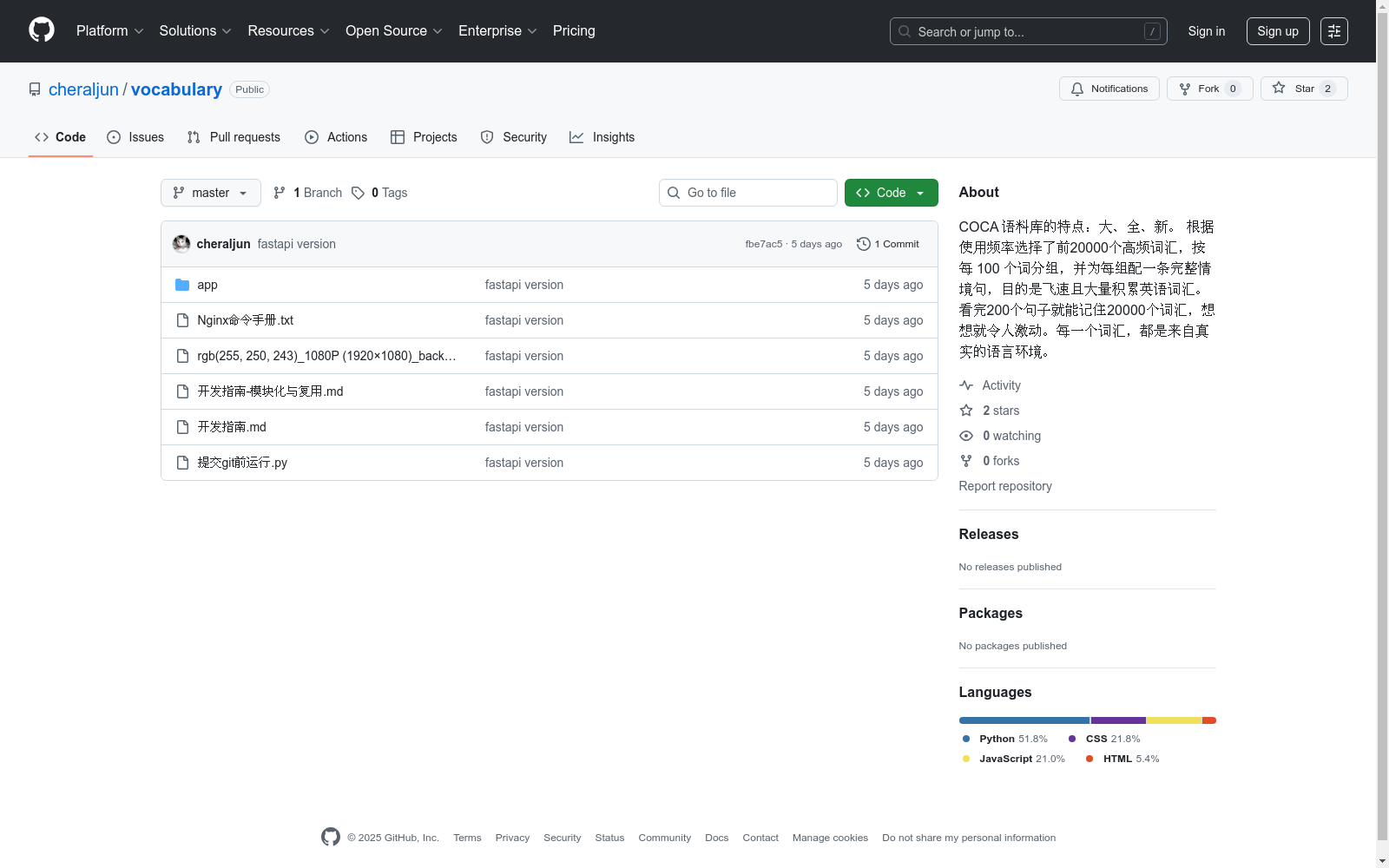Fork the repository

pos(1209,89)
